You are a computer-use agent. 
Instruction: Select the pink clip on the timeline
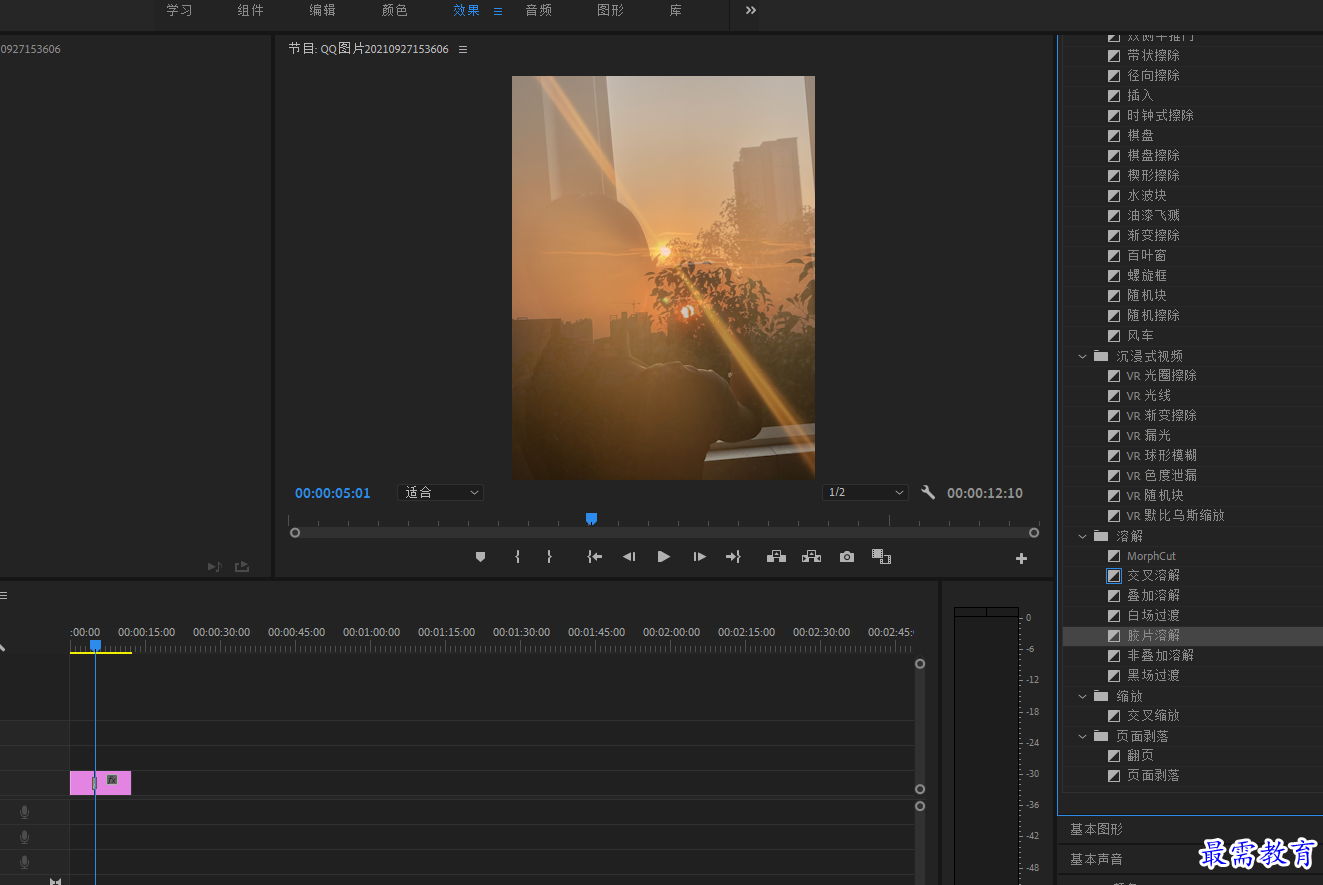point(100,783)
